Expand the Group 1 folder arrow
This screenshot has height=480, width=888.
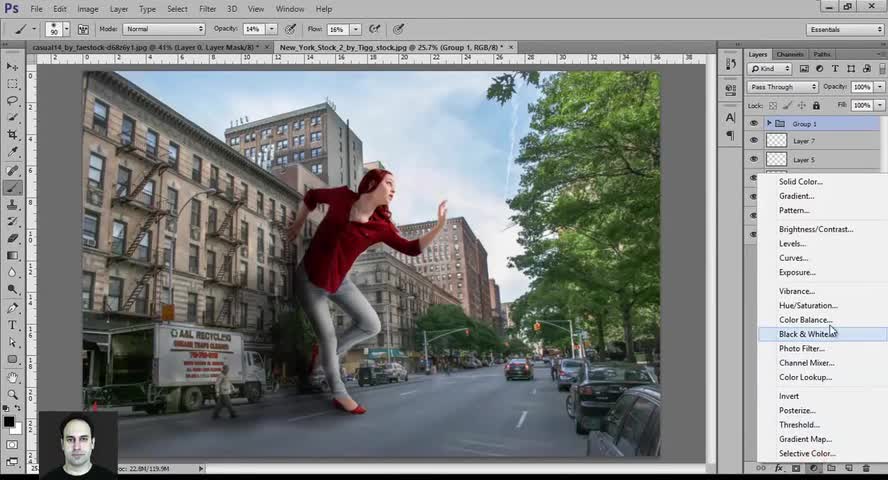768,124
